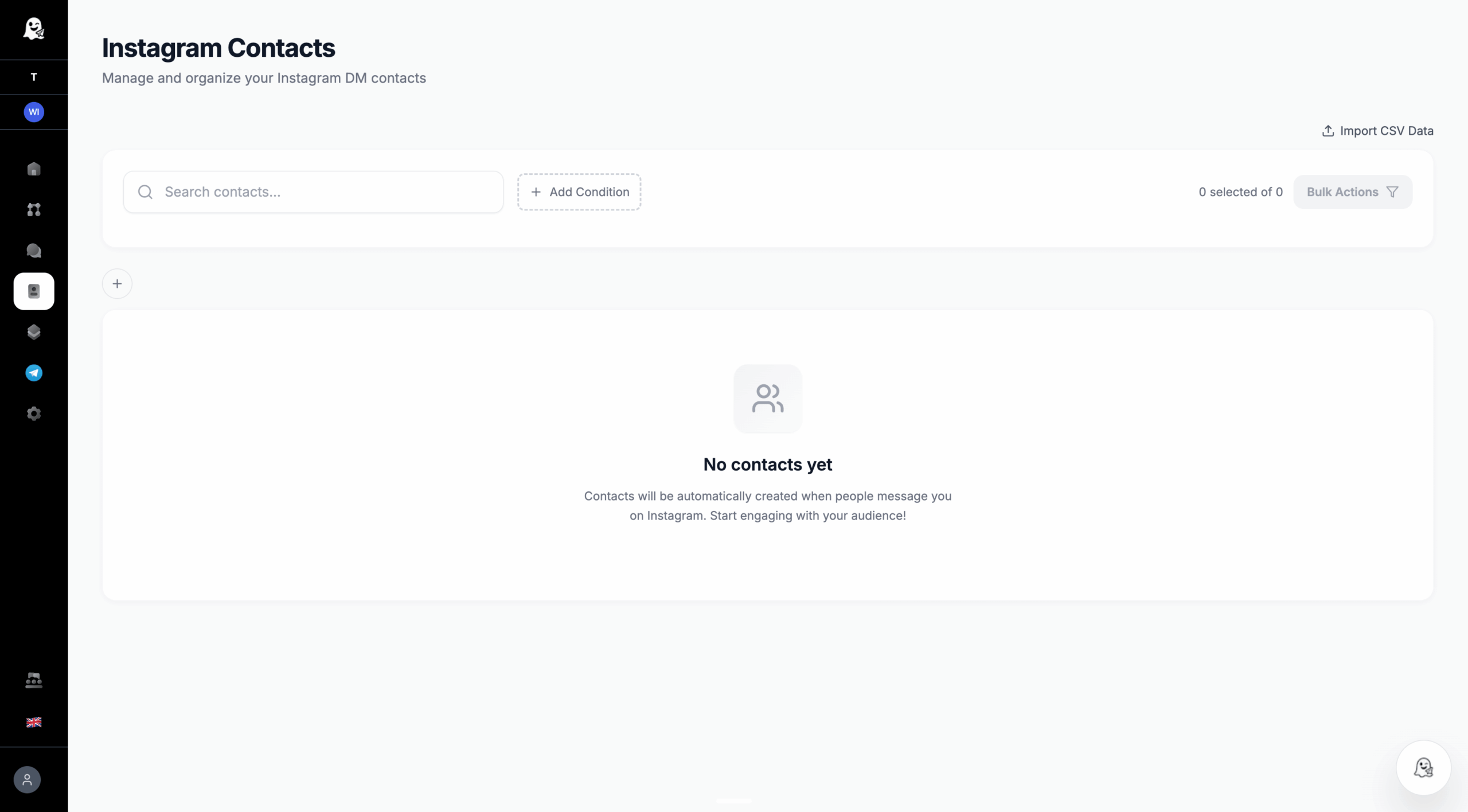The width and height of the screenshot is (1468, 812).
Task: Click the empty-state contacts people icon
Action: click(x=768, y=399)
